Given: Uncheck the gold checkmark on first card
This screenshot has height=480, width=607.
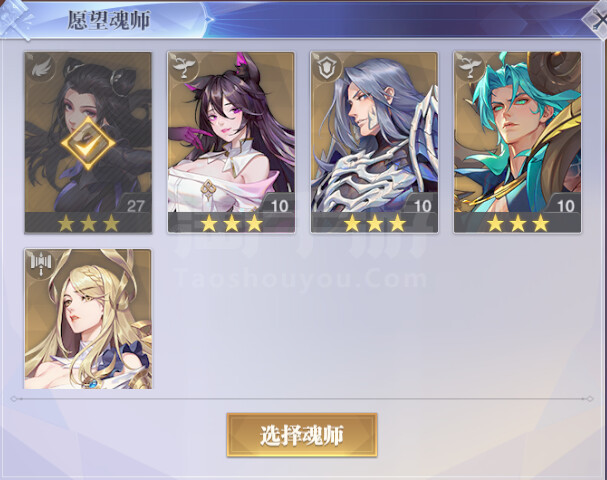Looking at the screenshot, I should (88, 143).
